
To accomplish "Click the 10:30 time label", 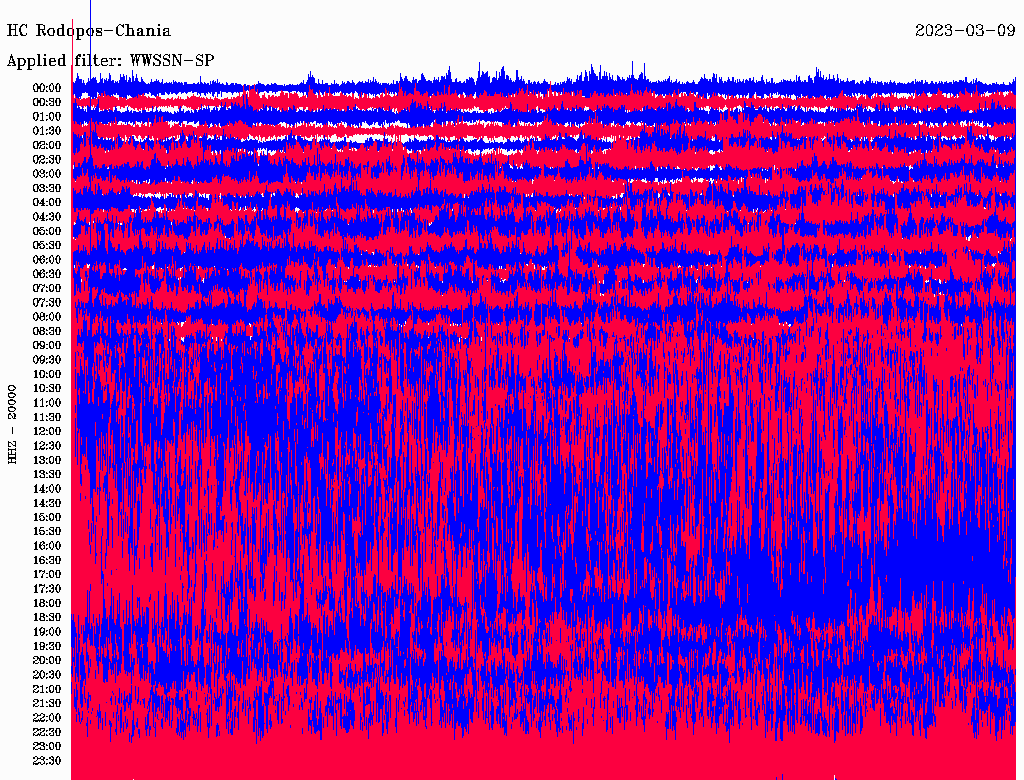I will tap(47, 389).
